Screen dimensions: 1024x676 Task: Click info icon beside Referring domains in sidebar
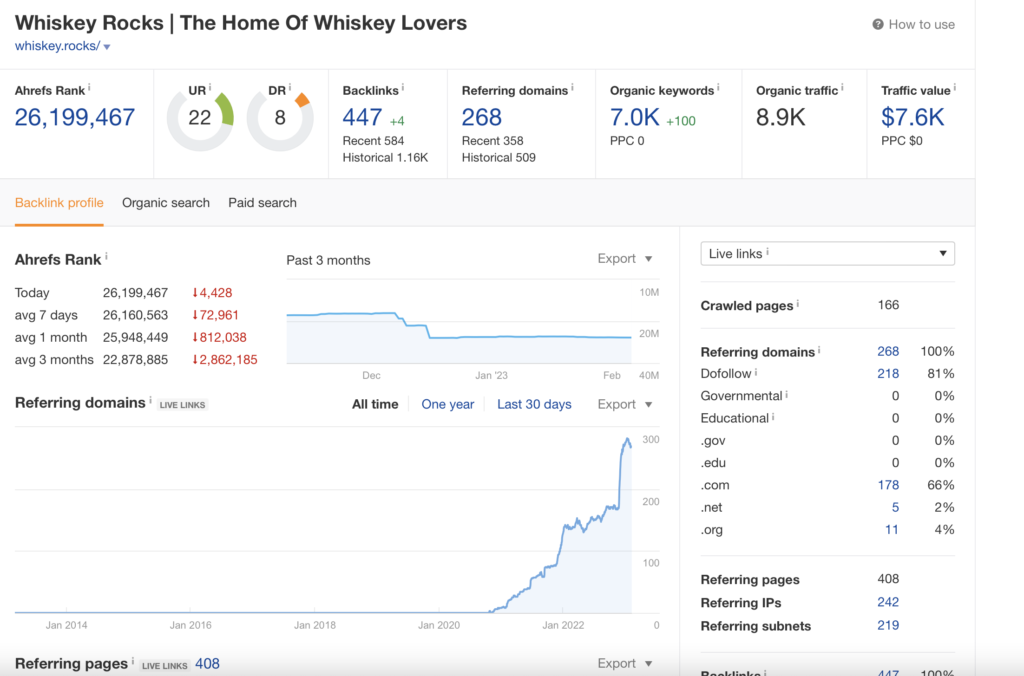819,349
